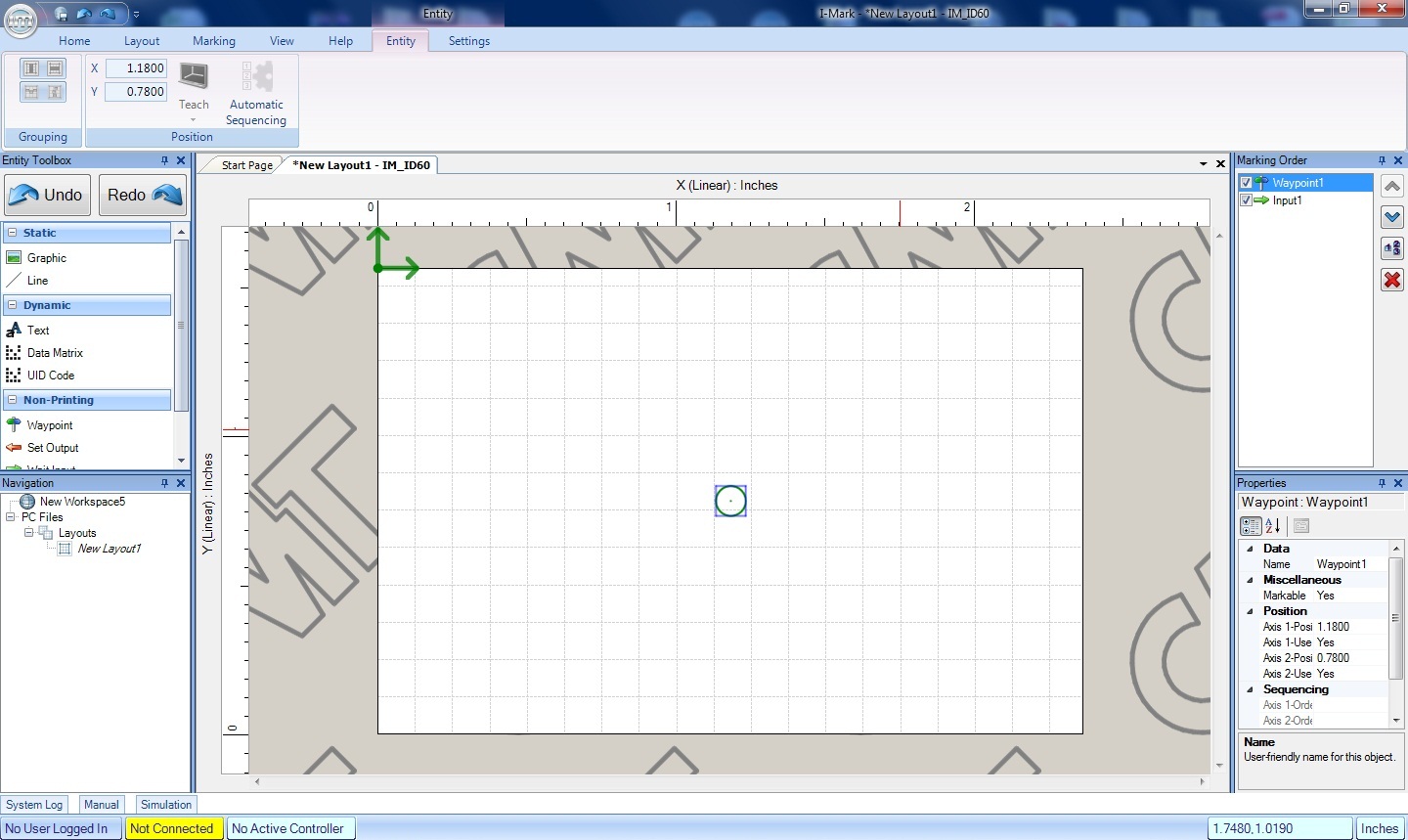Move selected entity down in marking order
1408x840 pixels.
pos(1392,217)
